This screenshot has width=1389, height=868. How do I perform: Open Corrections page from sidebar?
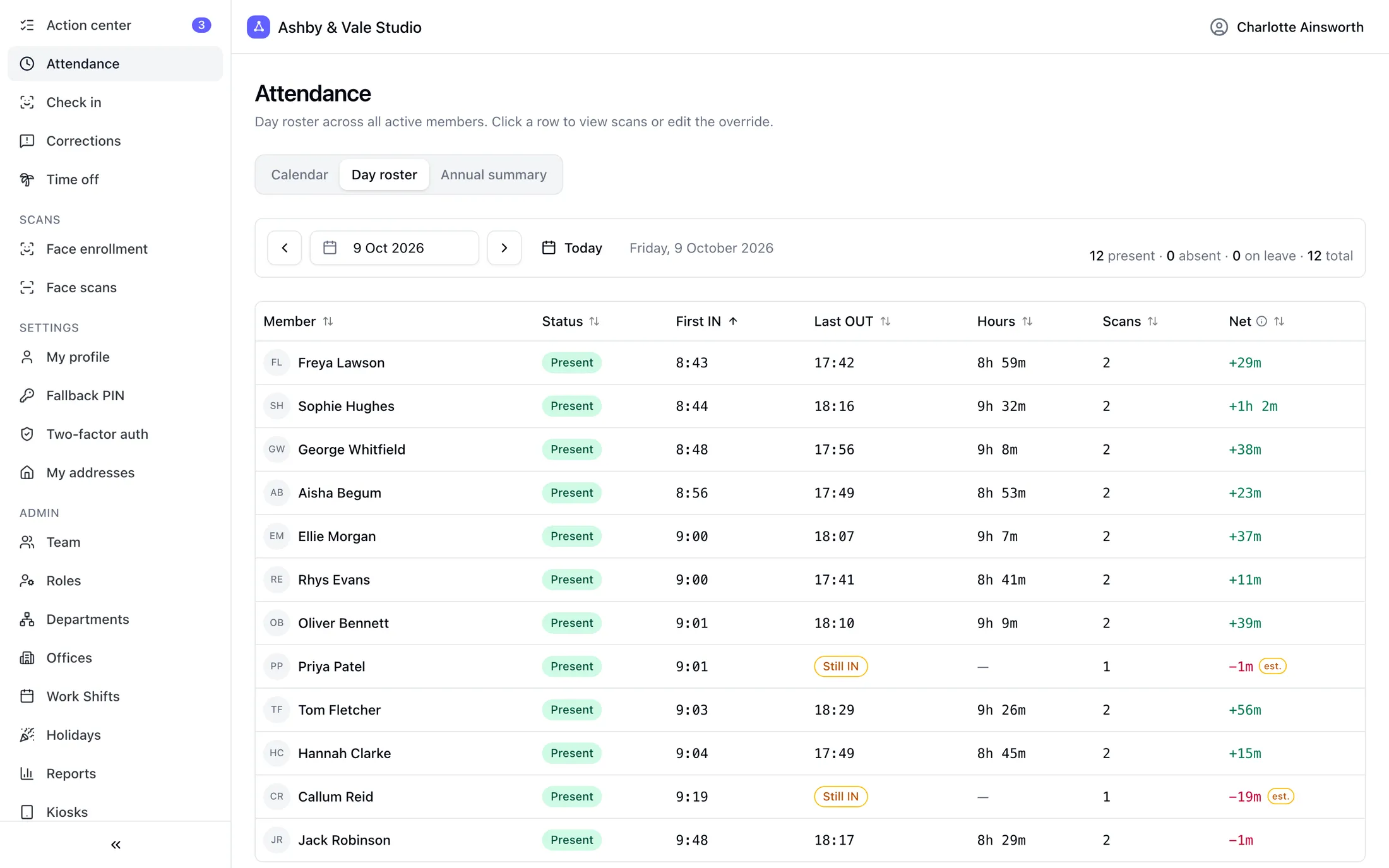click(x=115, y=141)
